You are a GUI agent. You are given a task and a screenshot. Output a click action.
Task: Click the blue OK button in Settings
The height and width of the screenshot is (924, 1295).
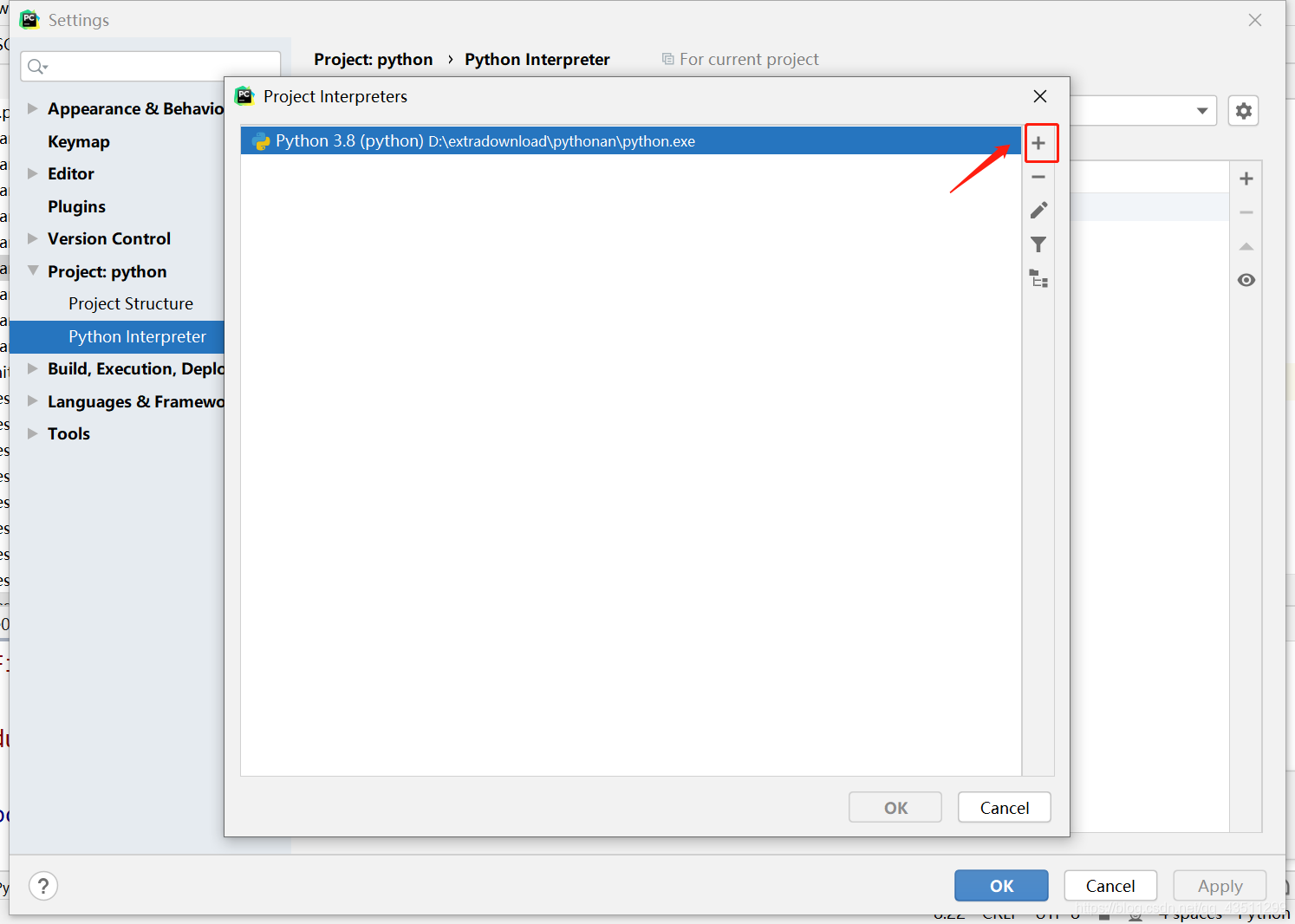[1001, 886]
